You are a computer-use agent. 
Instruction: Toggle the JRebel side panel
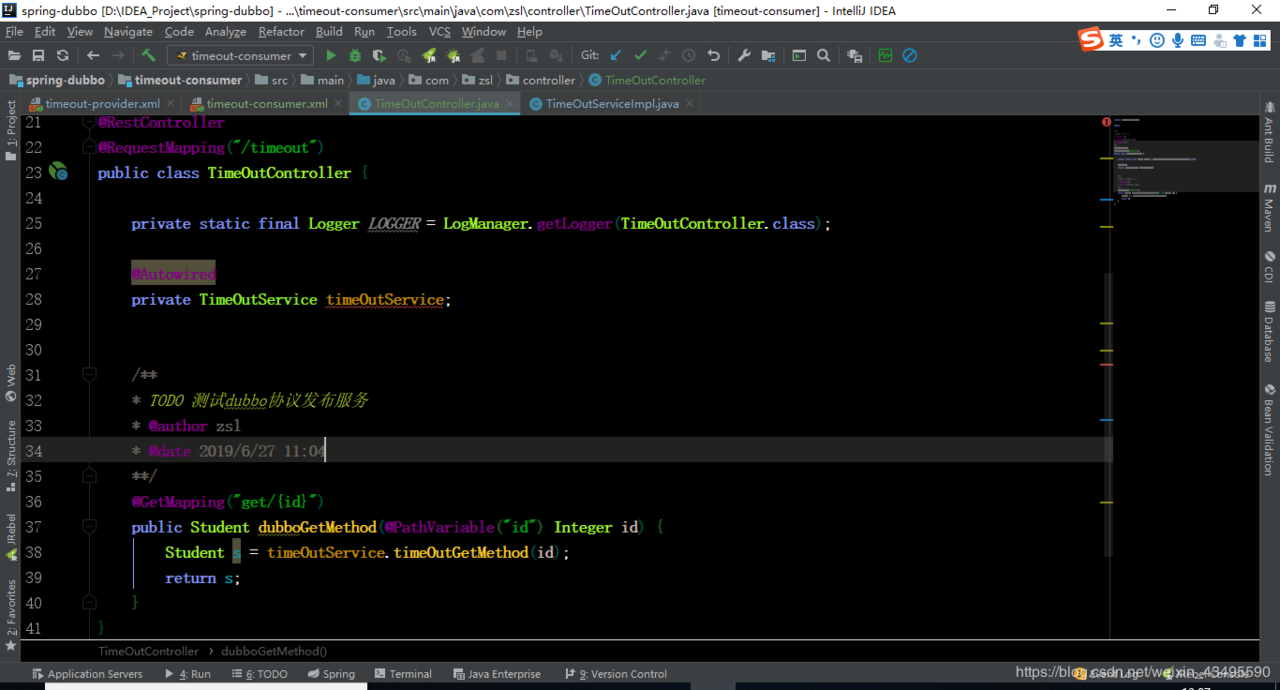(11, 538)
